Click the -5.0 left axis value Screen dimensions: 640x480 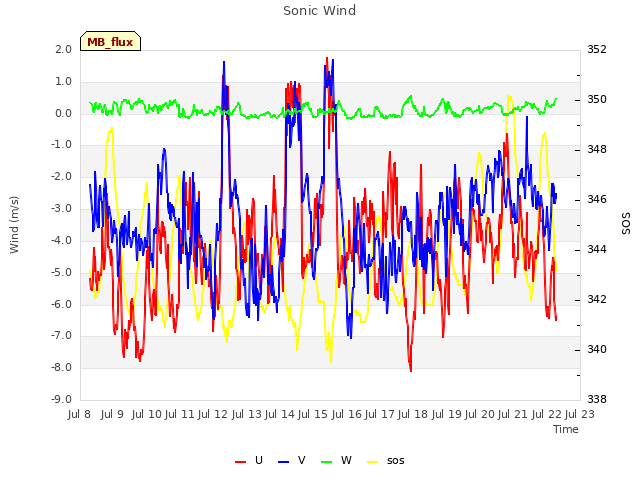tap(61, 272)
